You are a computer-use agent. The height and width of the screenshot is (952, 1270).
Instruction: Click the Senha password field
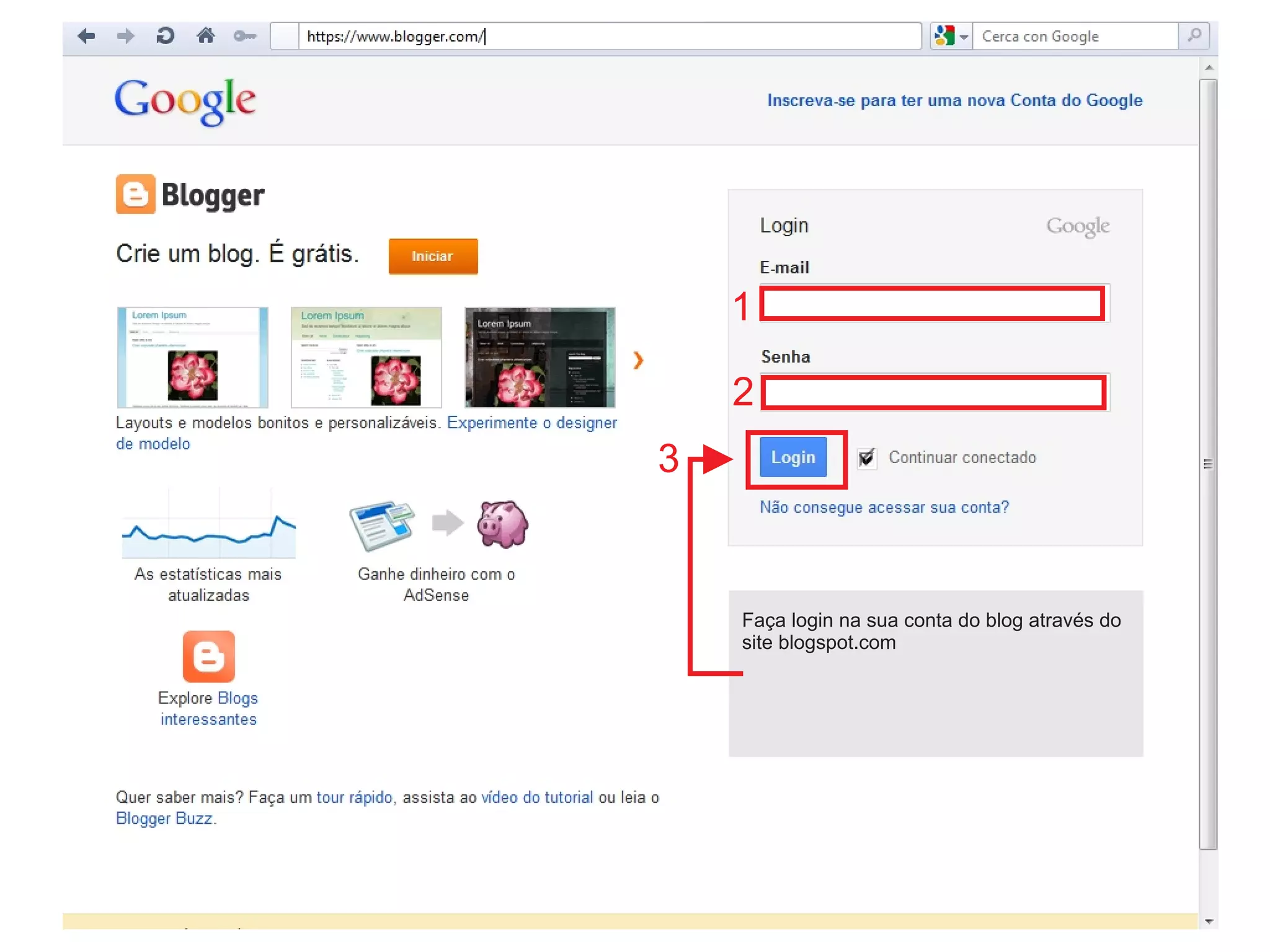(x=933, y=393)
